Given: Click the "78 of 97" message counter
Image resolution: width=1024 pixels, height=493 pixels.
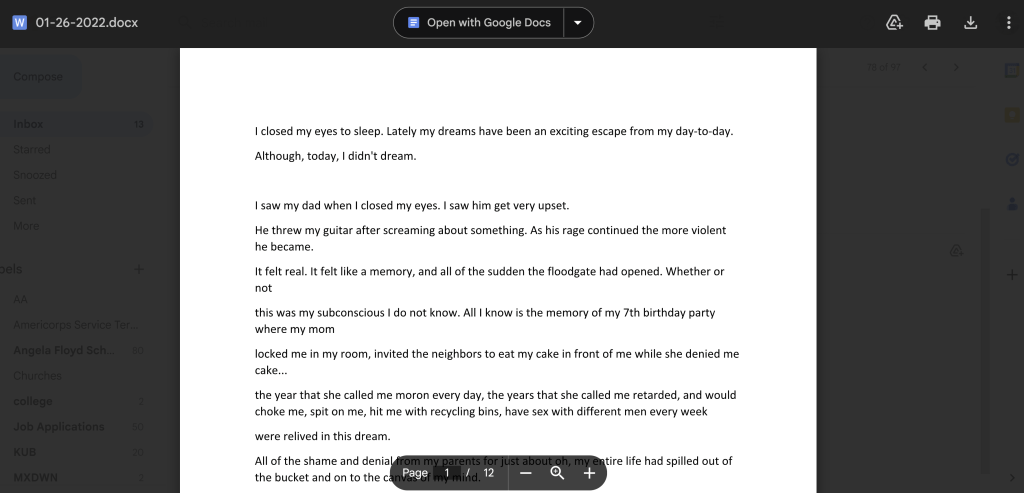Looking at the screenshot, I should [x=884, y=67].
